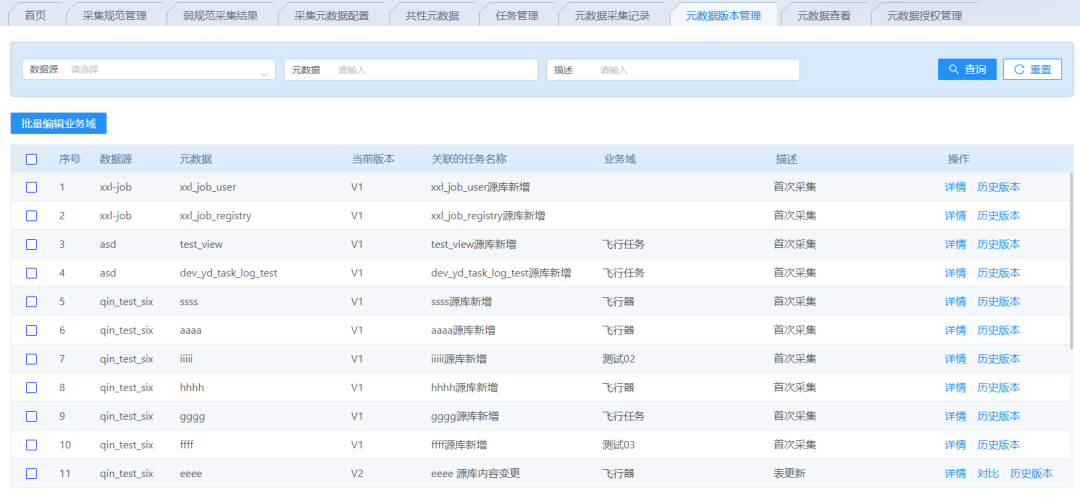Tick the checkbox for row 11 eeee
1080x497 pixels.
pyautogui.click(x=32, y=474)
